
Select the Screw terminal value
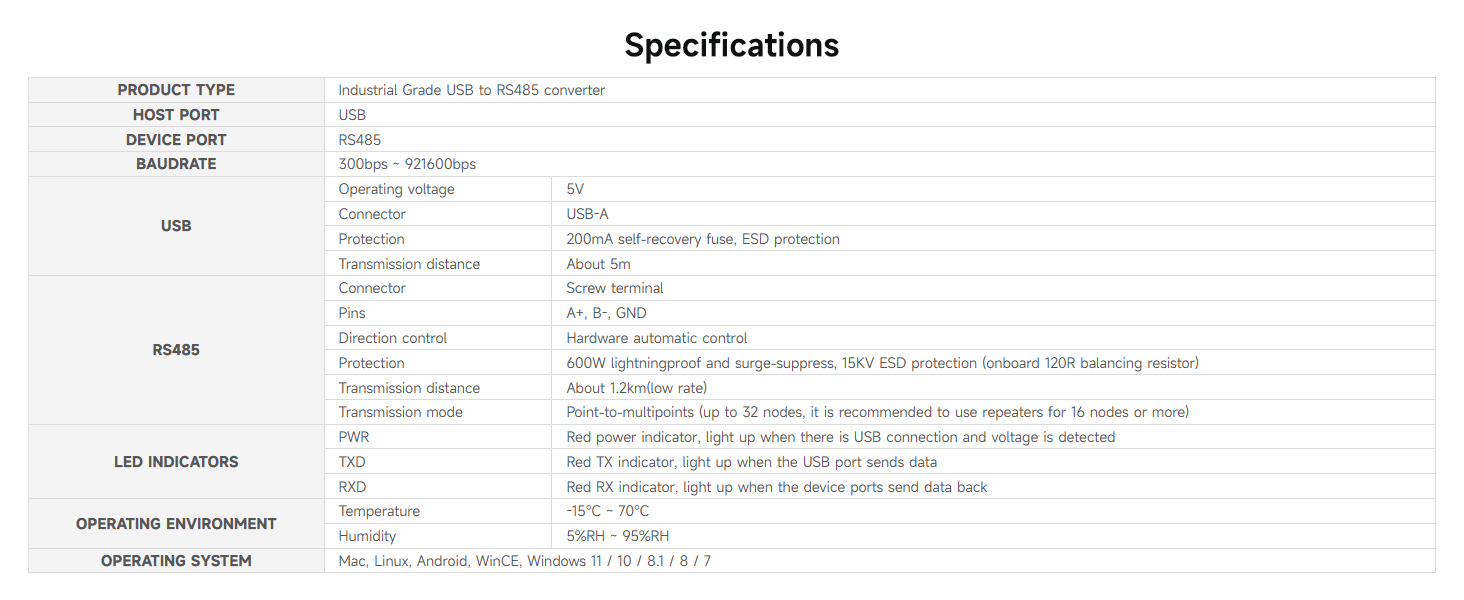[615, 288]
